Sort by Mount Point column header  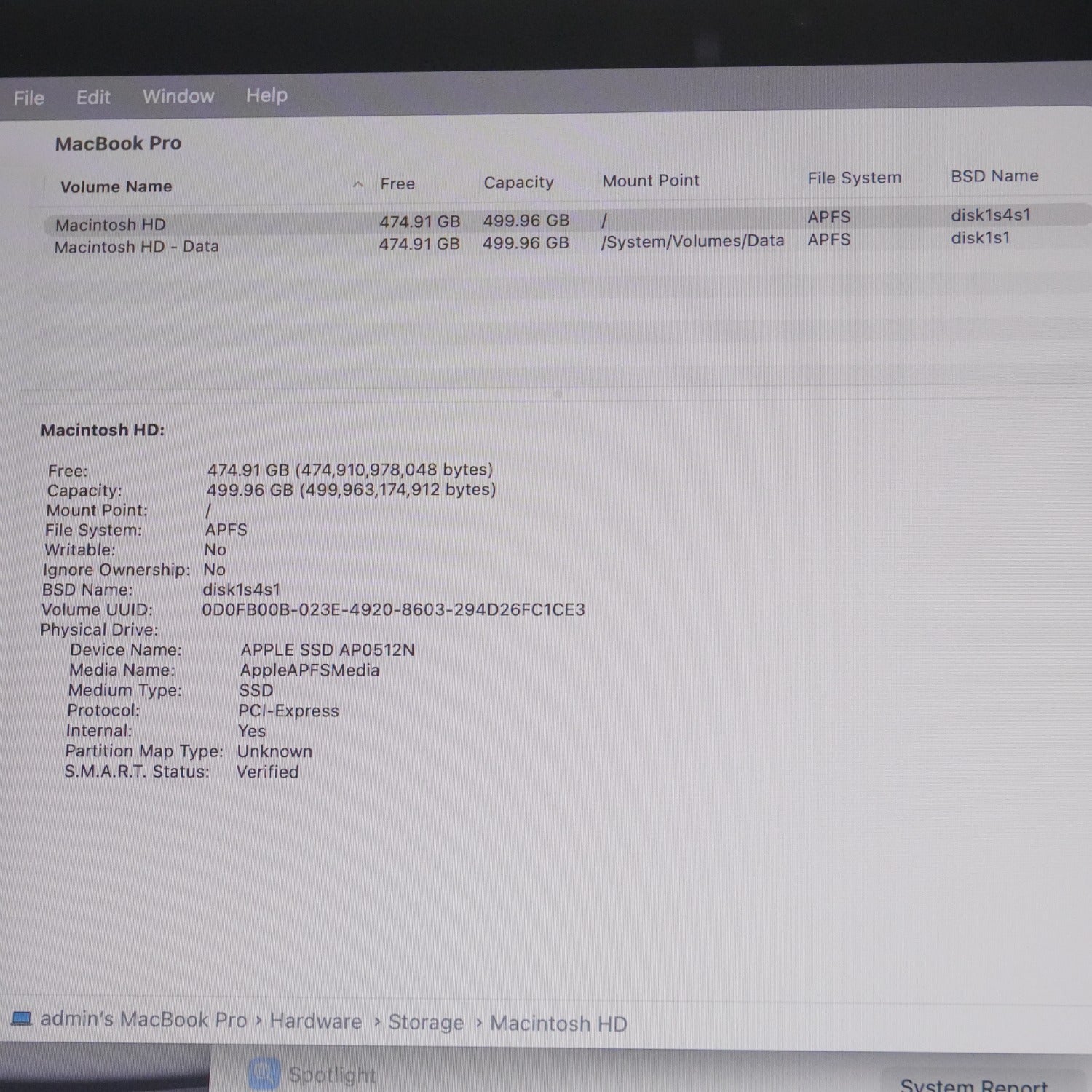pos(651,181)
